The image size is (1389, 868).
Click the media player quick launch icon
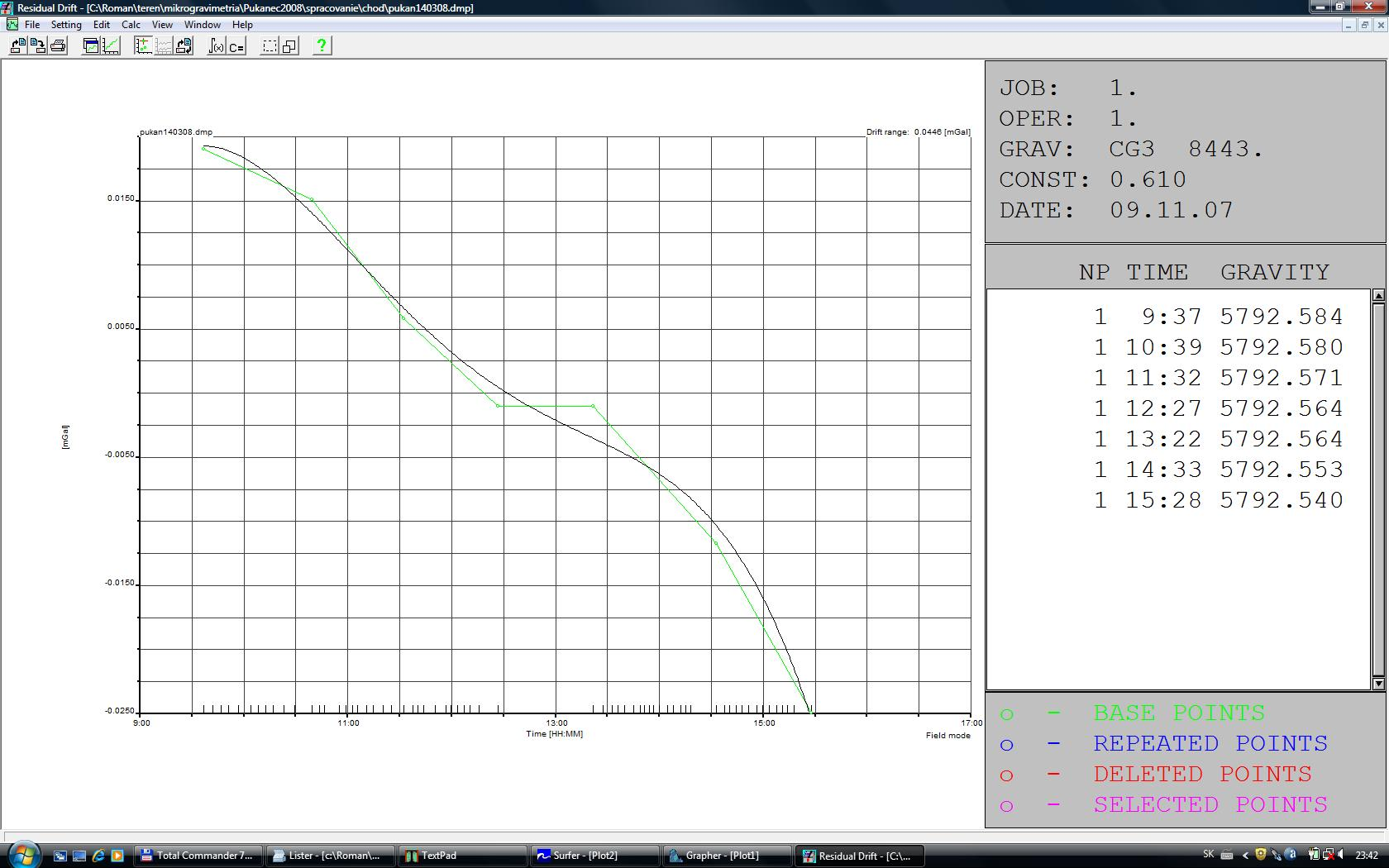pyautogui.click(x=117, y=856)
